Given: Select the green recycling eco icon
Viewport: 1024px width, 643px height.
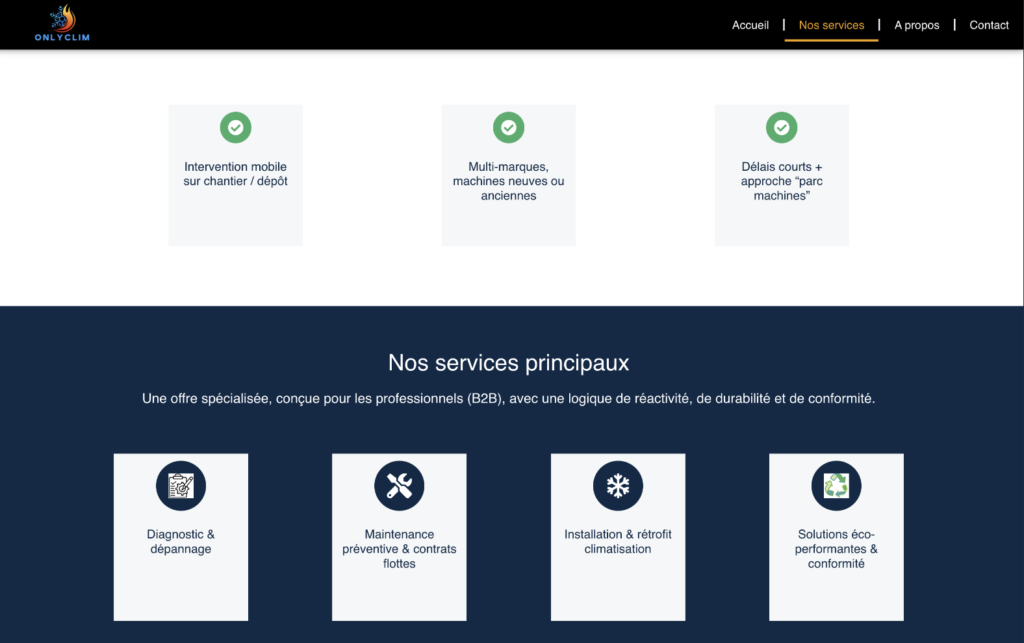Looking at the screenshot, I should pos(836,486).
